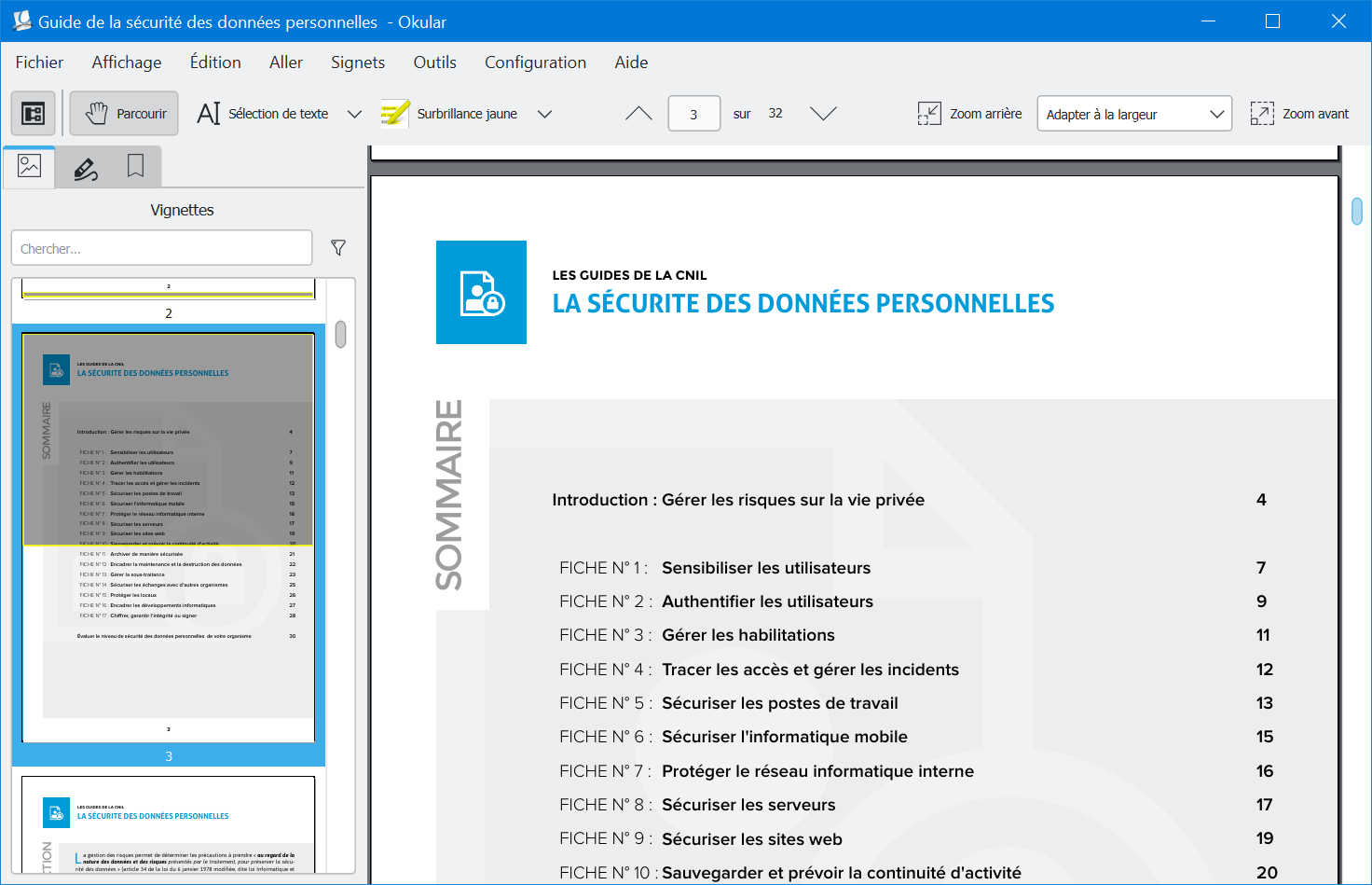Click the Vignettes panel title
Viewport: 1372px width, 885px height.
pyautogui.click(x=182, y=210)
